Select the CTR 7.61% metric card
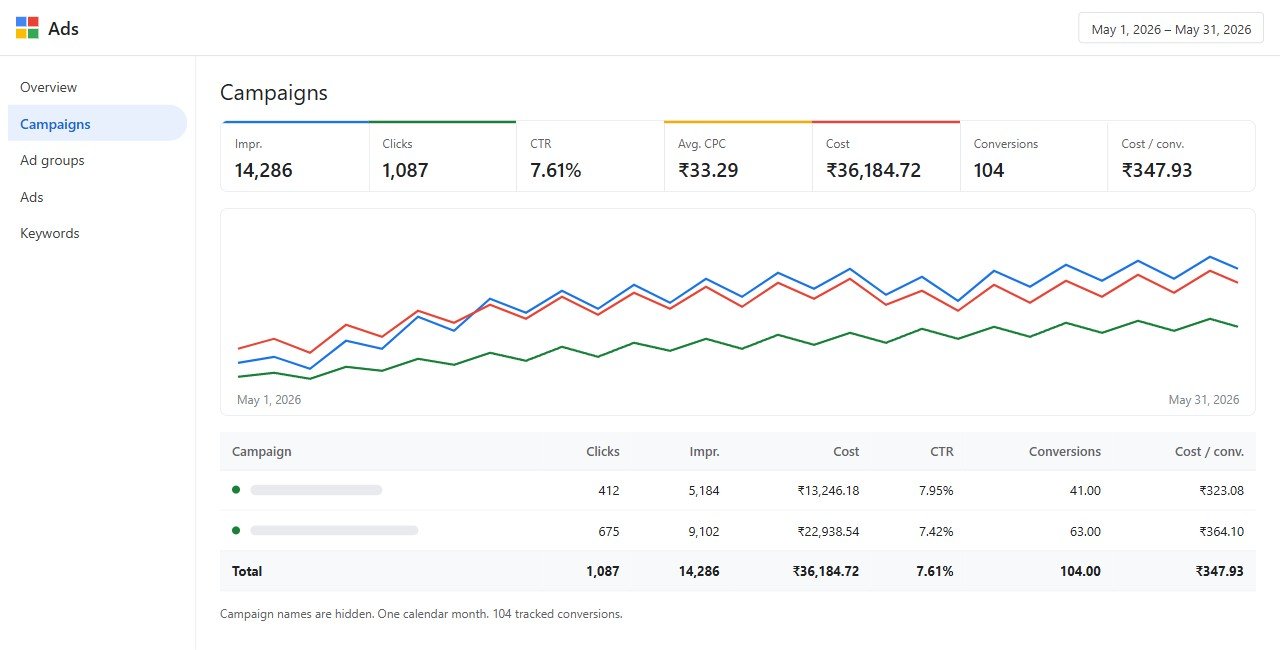Image resolution: width=1280 pixels, height=650 pixels. click(x=590, y=156)
